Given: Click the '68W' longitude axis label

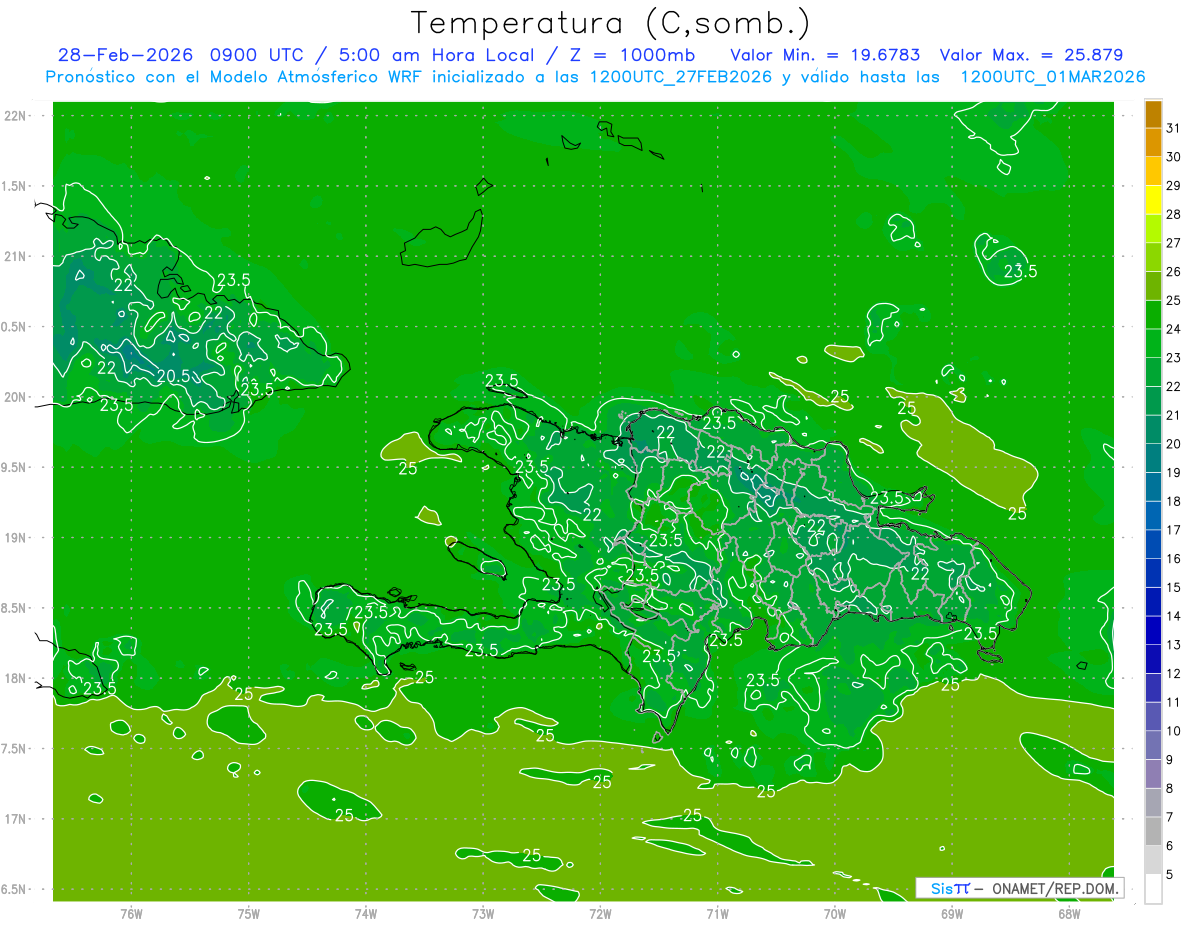Looking at the screenshot, I should [1069, 913].
